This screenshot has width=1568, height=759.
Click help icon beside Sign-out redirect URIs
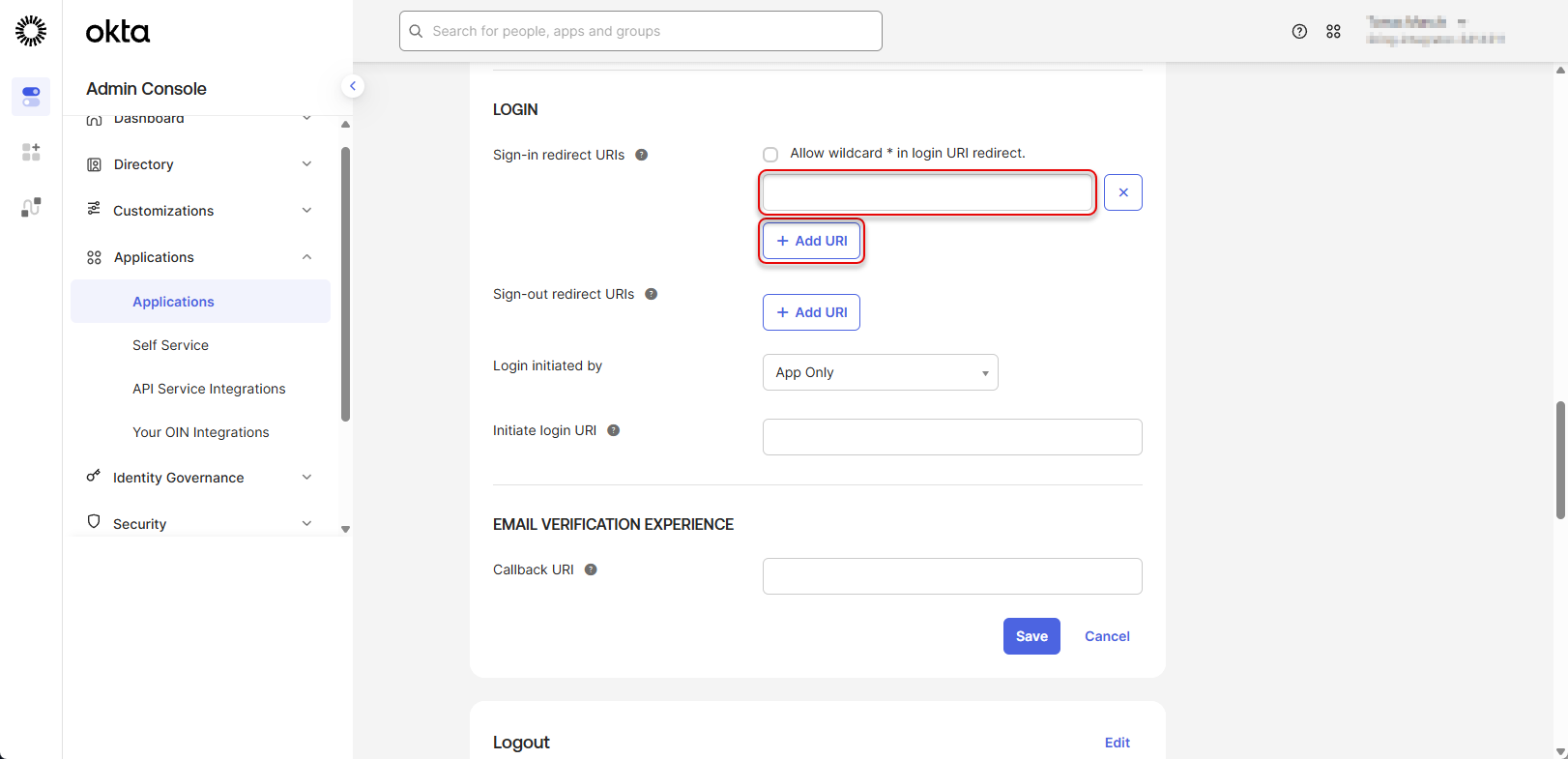(651, 294)
